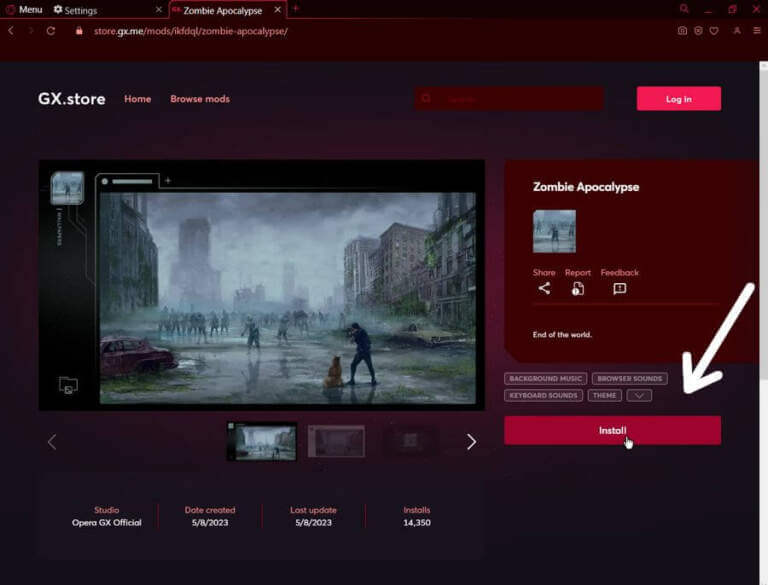Click the GX.store logo
This screenshot has height=585, width=768.
tap(72, 99)
